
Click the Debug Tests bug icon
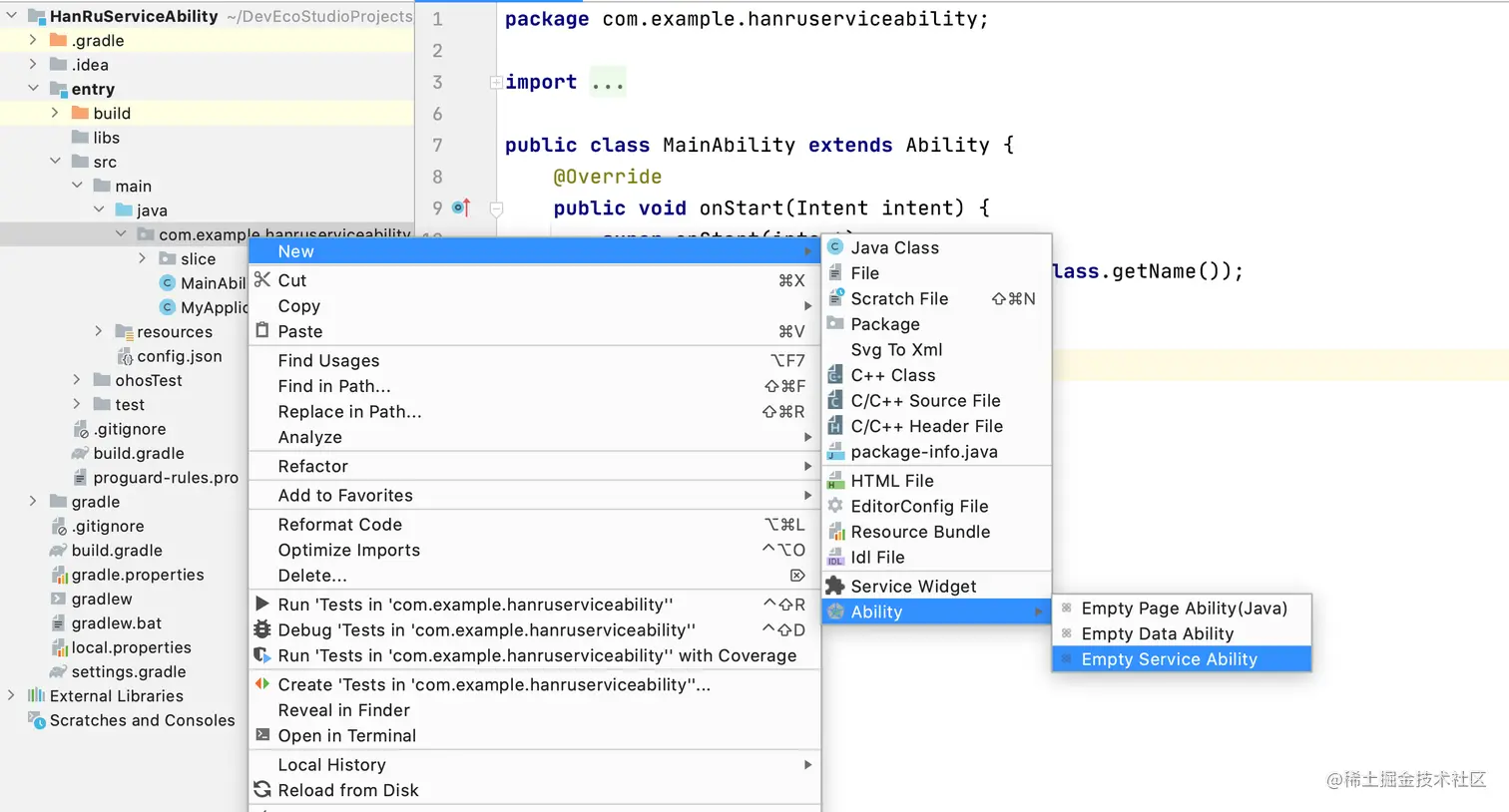coord(262,629)
